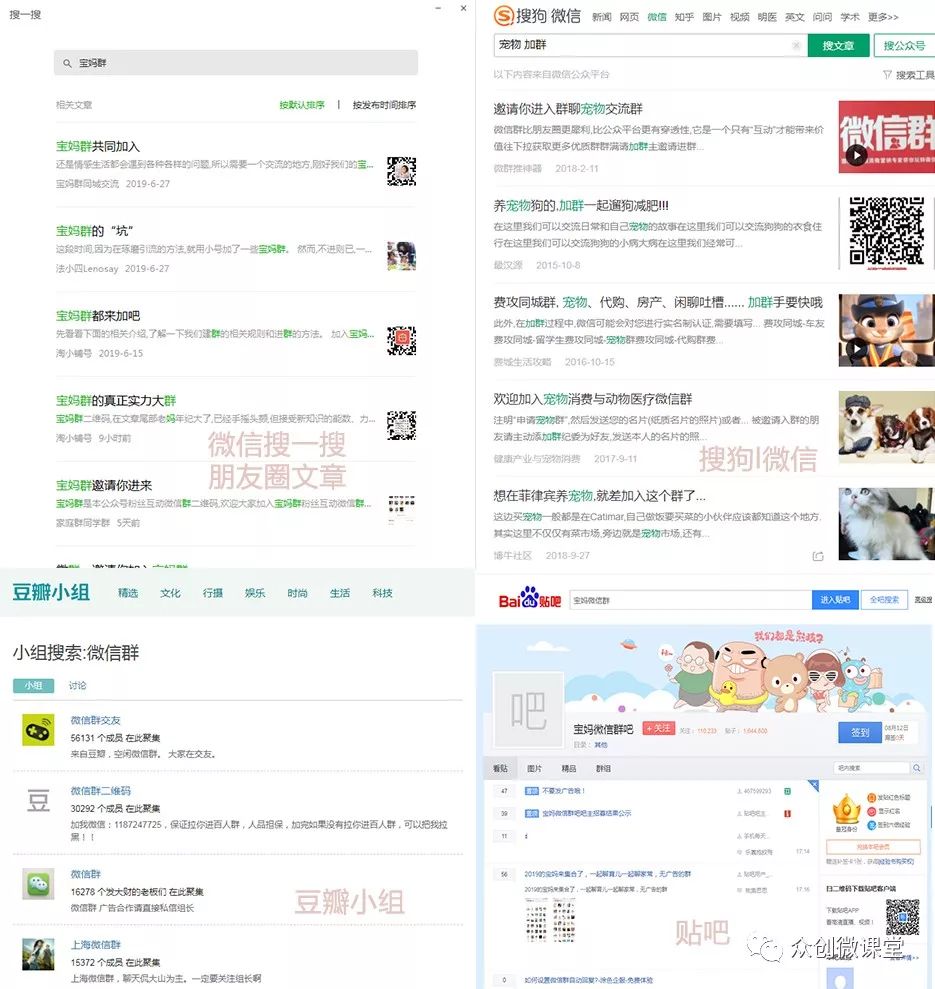This screenshot has height=989, width=935.
Task: Close the 搜一搜 window
Action: [x=463, y=8]
